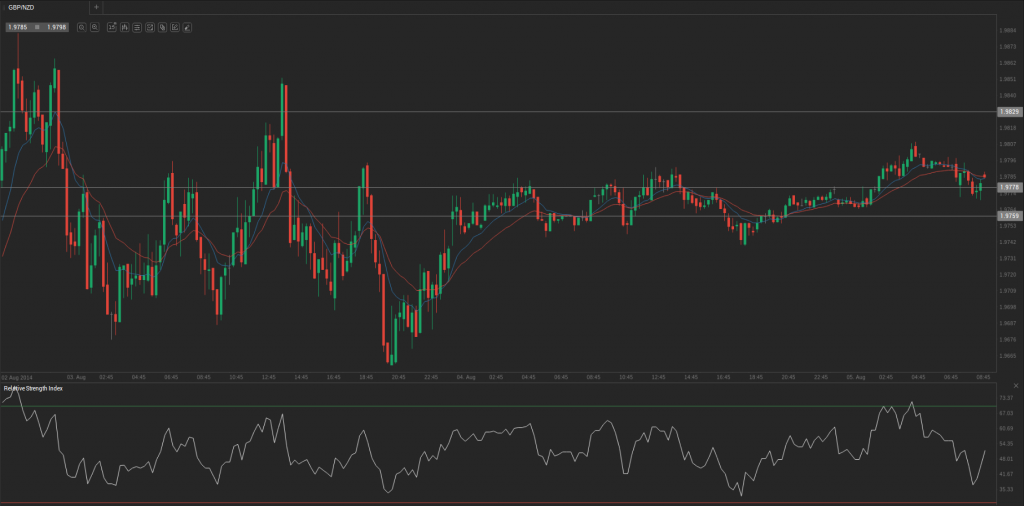Click the 04. Aug date marker on time axis
The height and width of the screenshot is (506, 1024).
tap(465, 377)
